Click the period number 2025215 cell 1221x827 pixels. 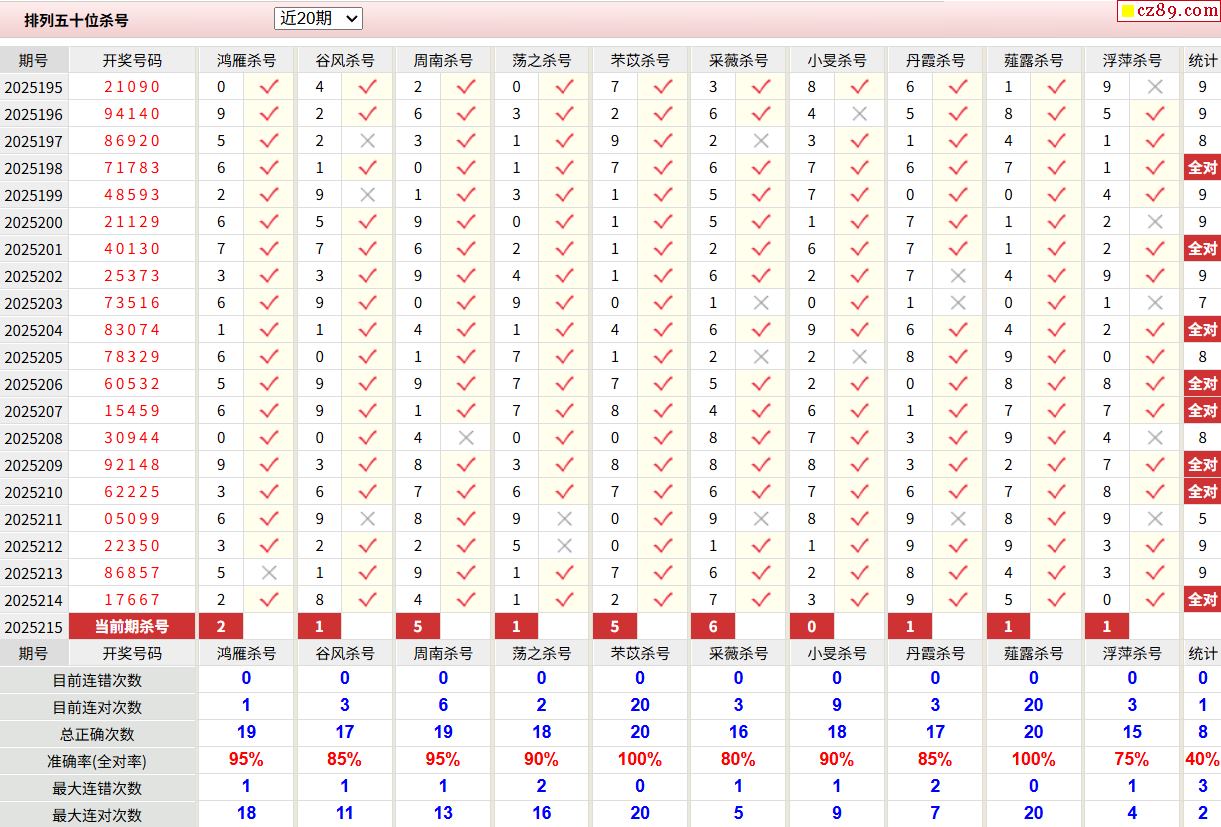(x=34, y=627)
